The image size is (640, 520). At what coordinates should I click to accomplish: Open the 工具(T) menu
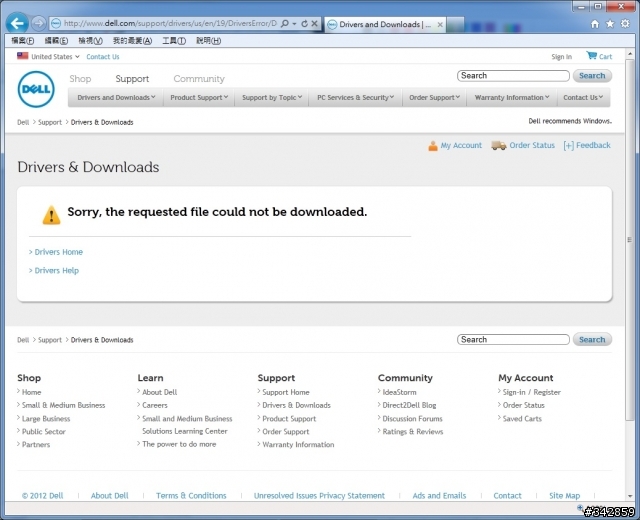click(x=174, y=40)
